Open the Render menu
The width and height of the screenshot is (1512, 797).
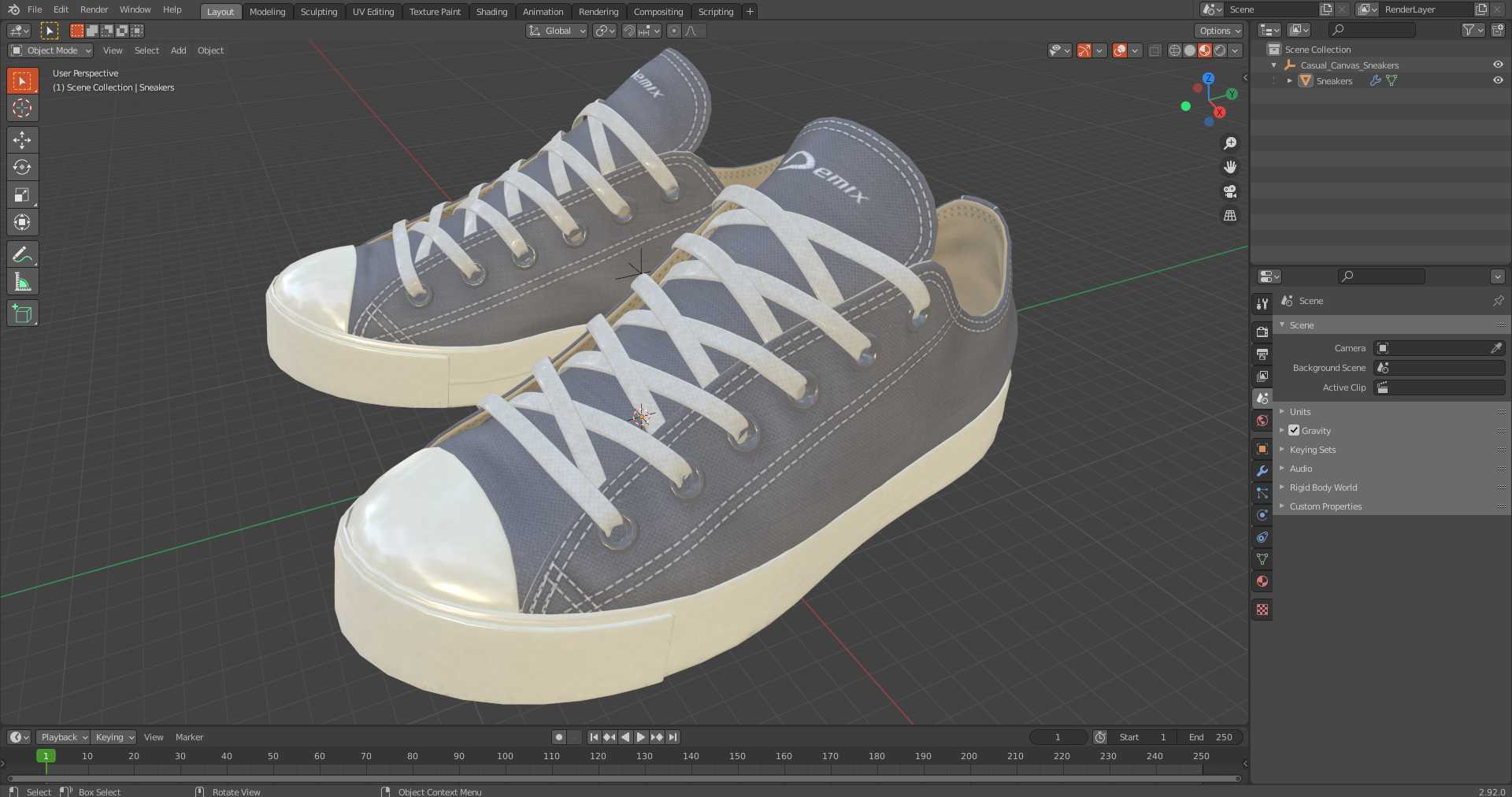pos(94,9)
